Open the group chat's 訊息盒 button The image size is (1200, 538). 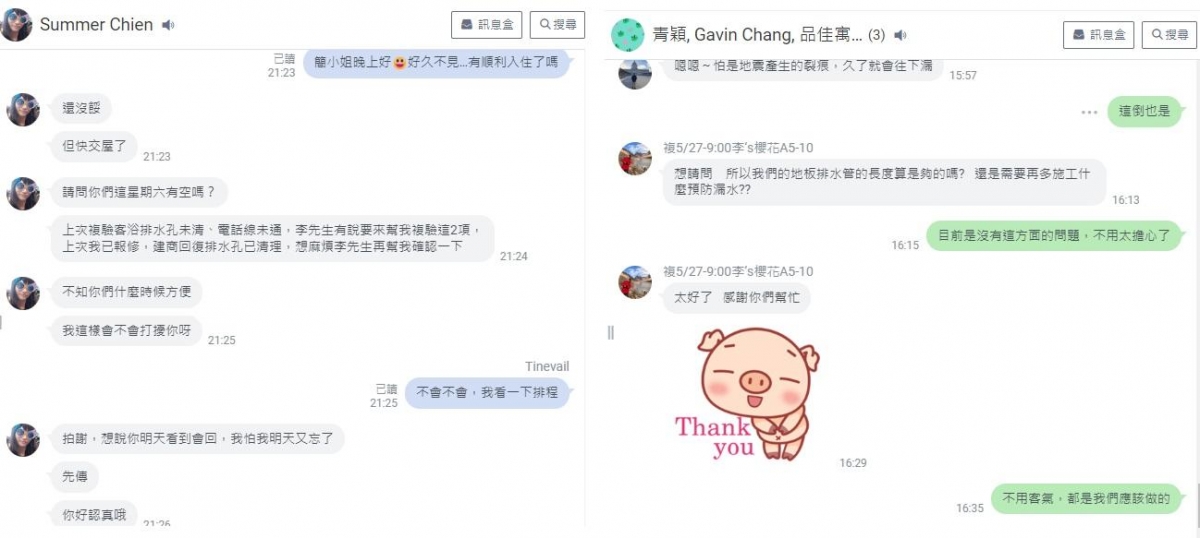1098,35
